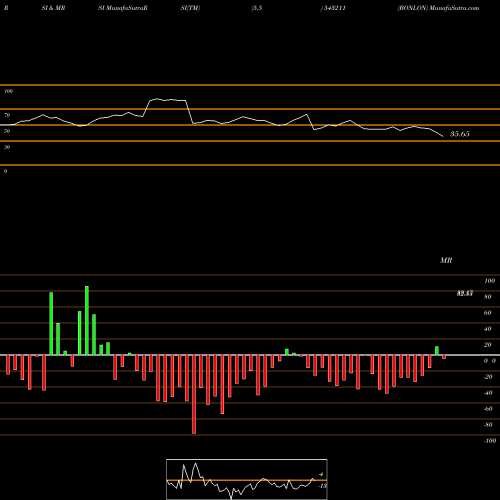Click the "SI & MR" header label
This screenshot has height=500, width=500.
[53, 8]
